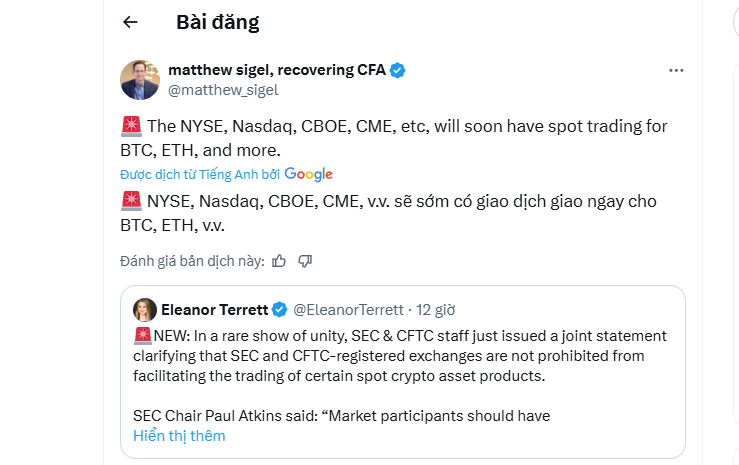Viewport: 739px width, 465px height.
Task: Click the @EleanorTerrett handle
Action: point(348,309)
